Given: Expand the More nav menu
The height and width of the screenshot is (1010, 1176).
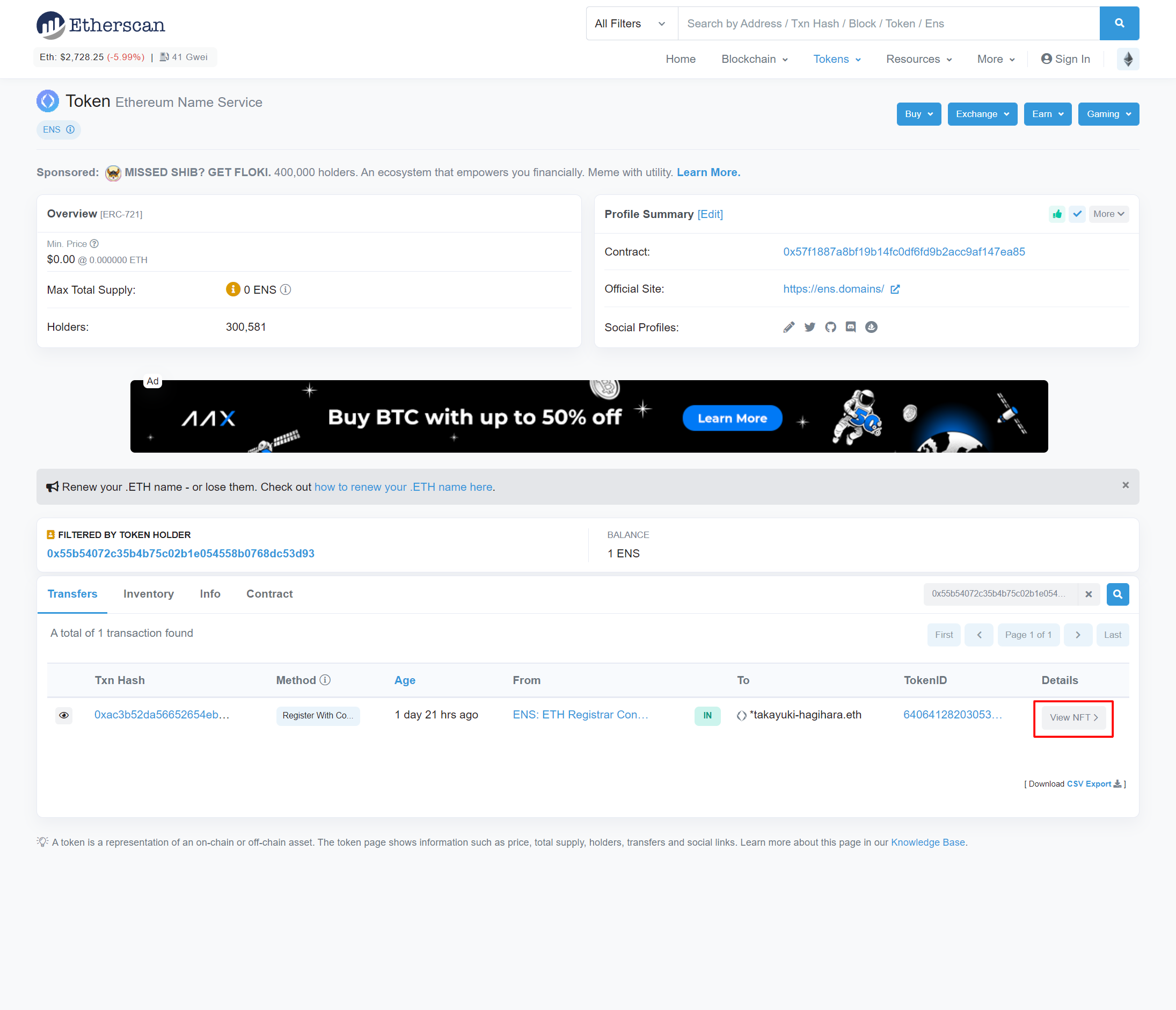Looking at the screenshot, I should tap(996, 59).
